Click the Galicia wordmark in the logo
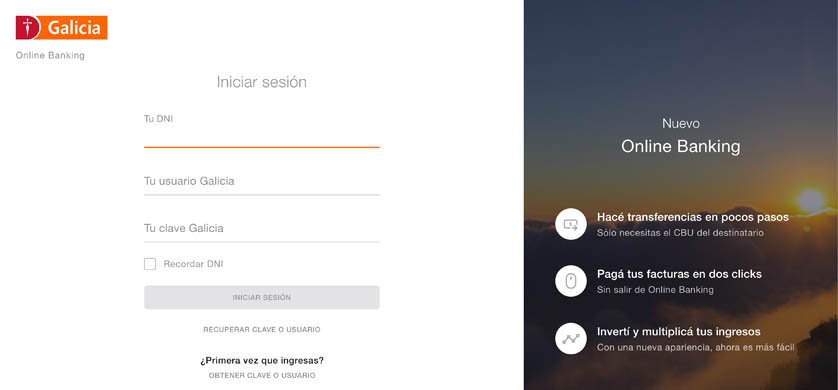This screenshot has height=390, width=838. (x=74, y=28)
